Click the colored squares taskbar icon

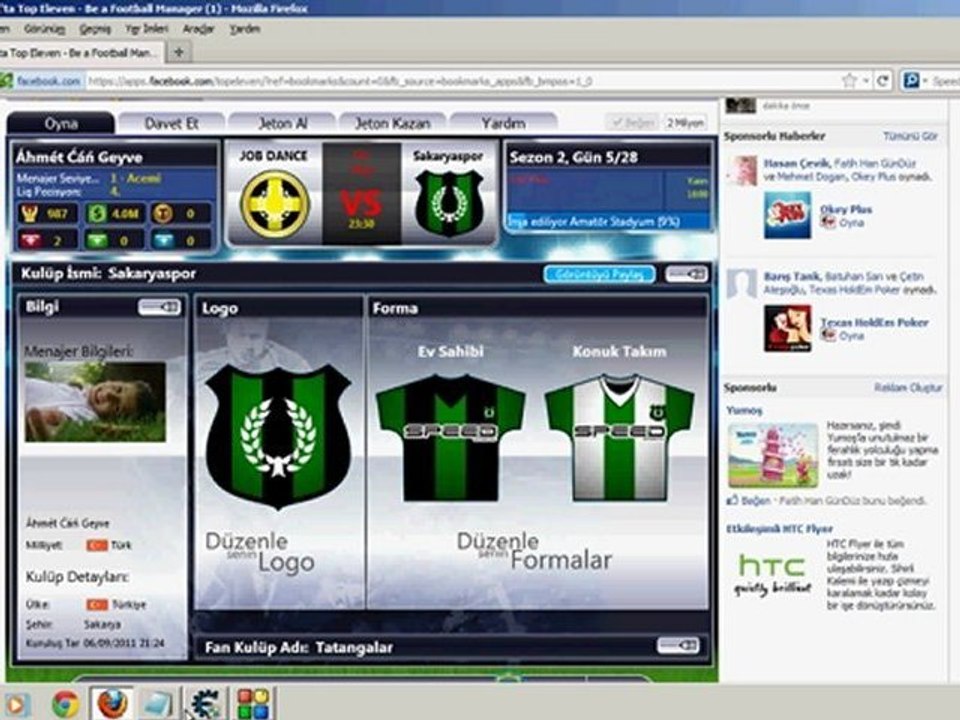[253, 703]
